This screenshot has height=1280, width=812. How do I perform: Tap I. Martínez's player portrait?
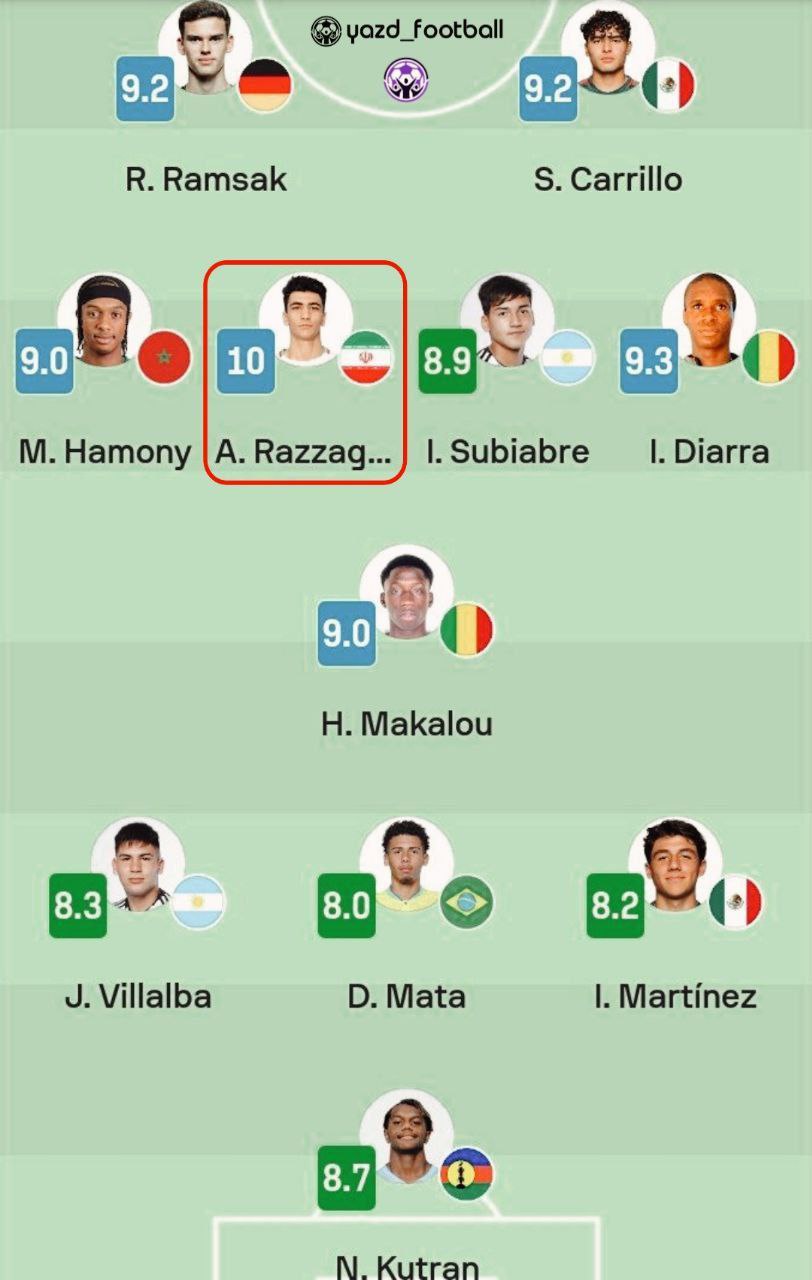[675, 864]
